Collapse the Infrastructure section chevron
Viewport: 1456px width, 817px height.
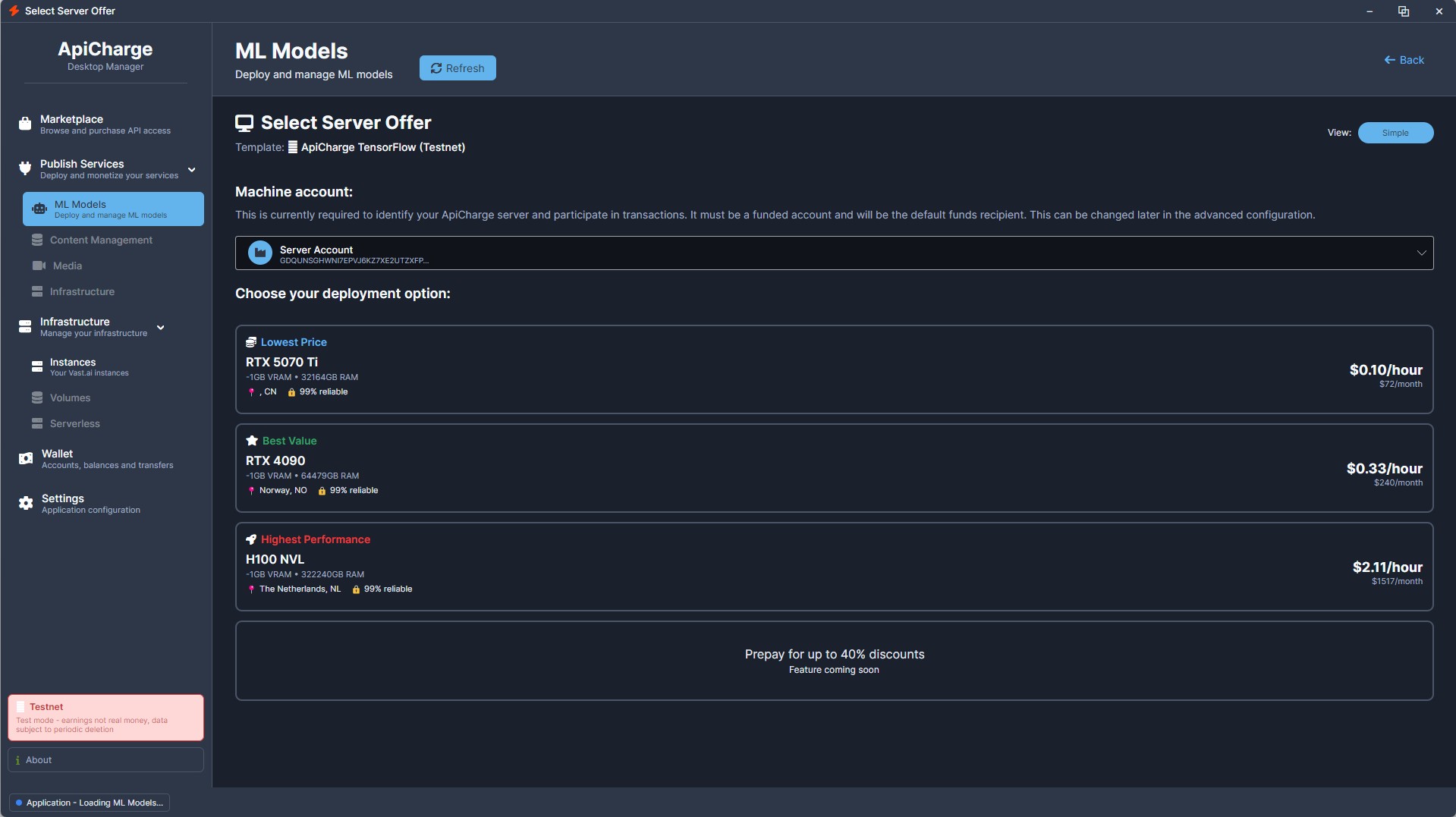(x=161, y=327)
